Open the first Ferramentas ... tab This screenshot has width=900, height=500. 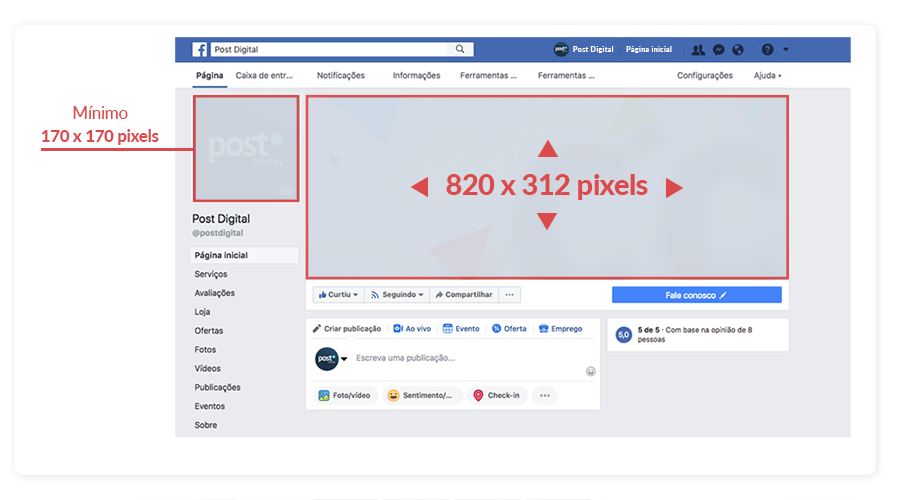click(488, 75)
